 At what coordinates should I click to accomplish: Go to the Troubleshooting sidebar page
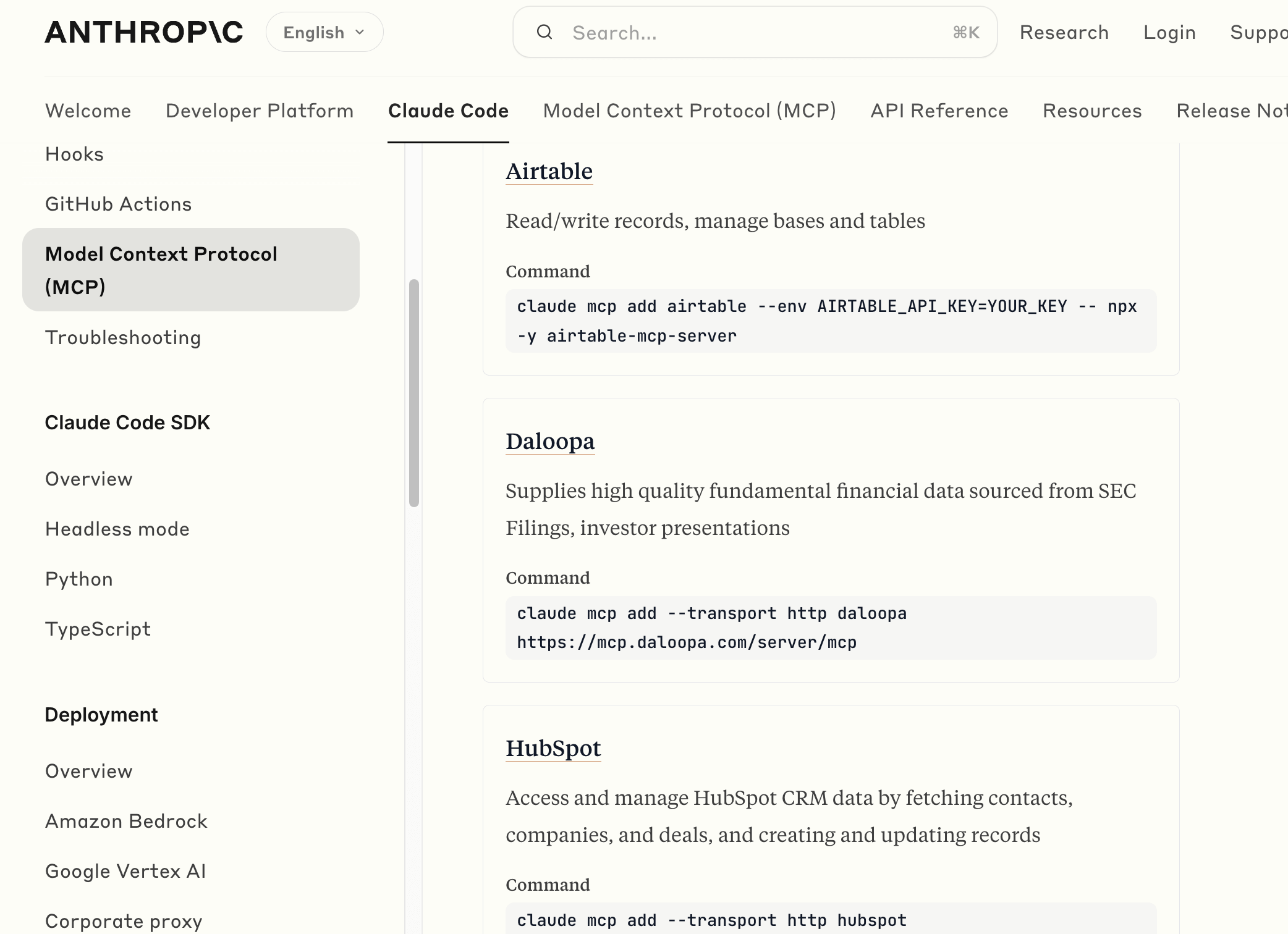[x=123, y=337]
